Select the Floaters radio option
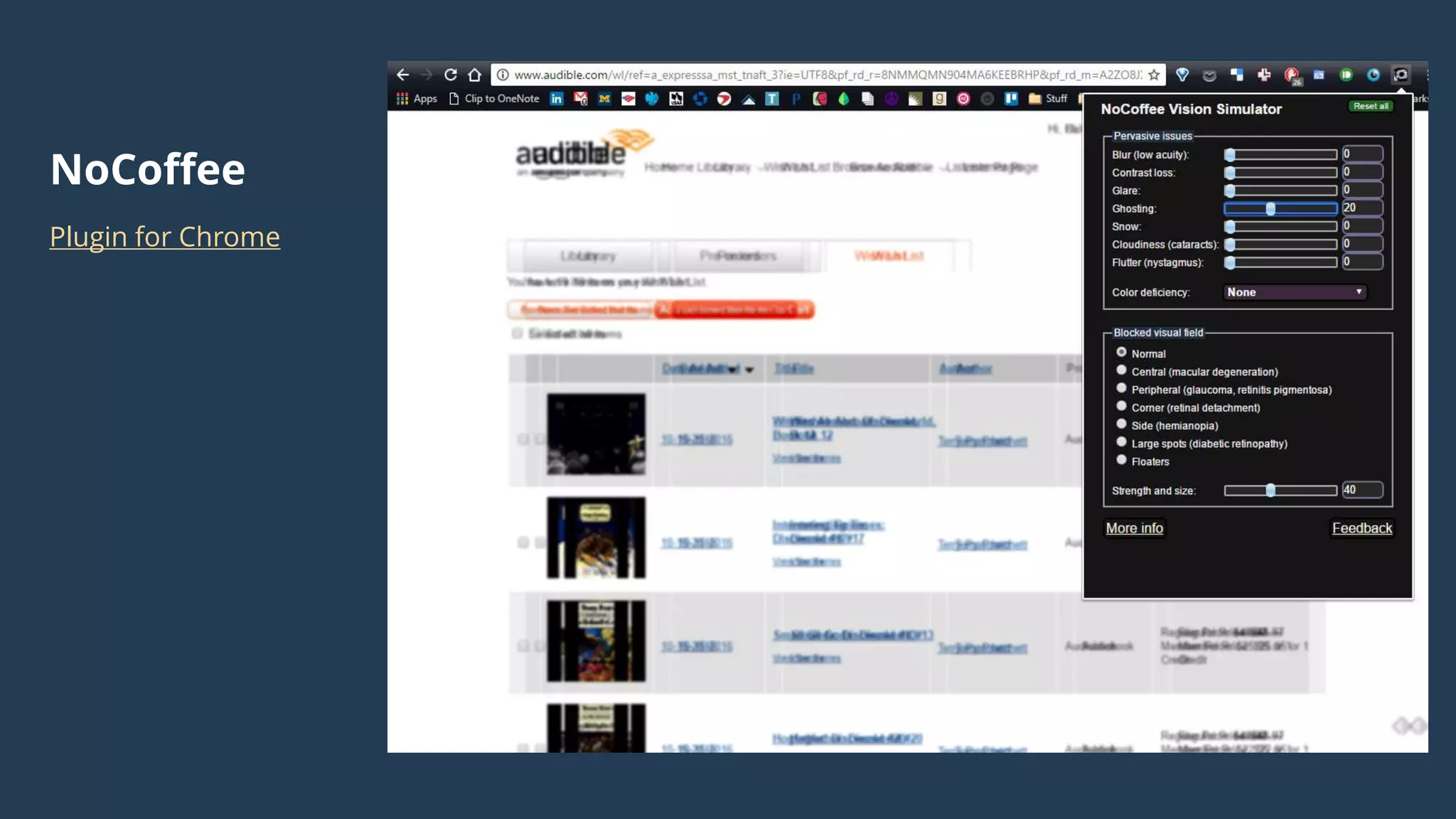 tap(1121, 460)
